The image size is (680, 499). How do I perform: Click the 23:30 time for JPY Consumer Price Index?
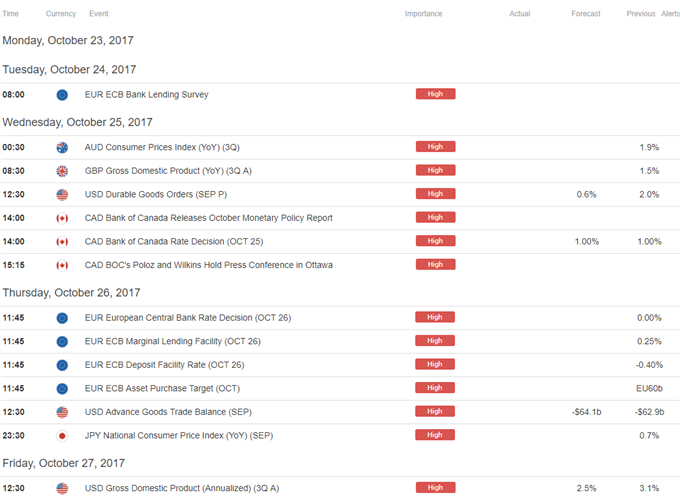click(13, 435)
